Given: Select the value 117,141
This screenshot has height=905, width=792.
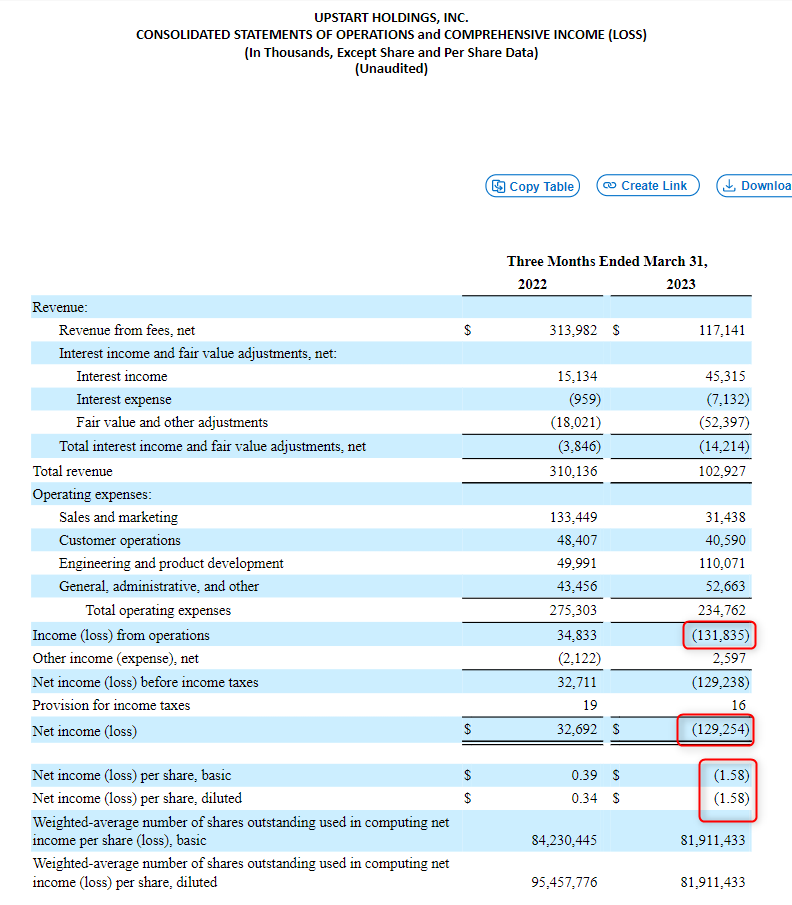Looking at the screenshot, I should point(722,330).
